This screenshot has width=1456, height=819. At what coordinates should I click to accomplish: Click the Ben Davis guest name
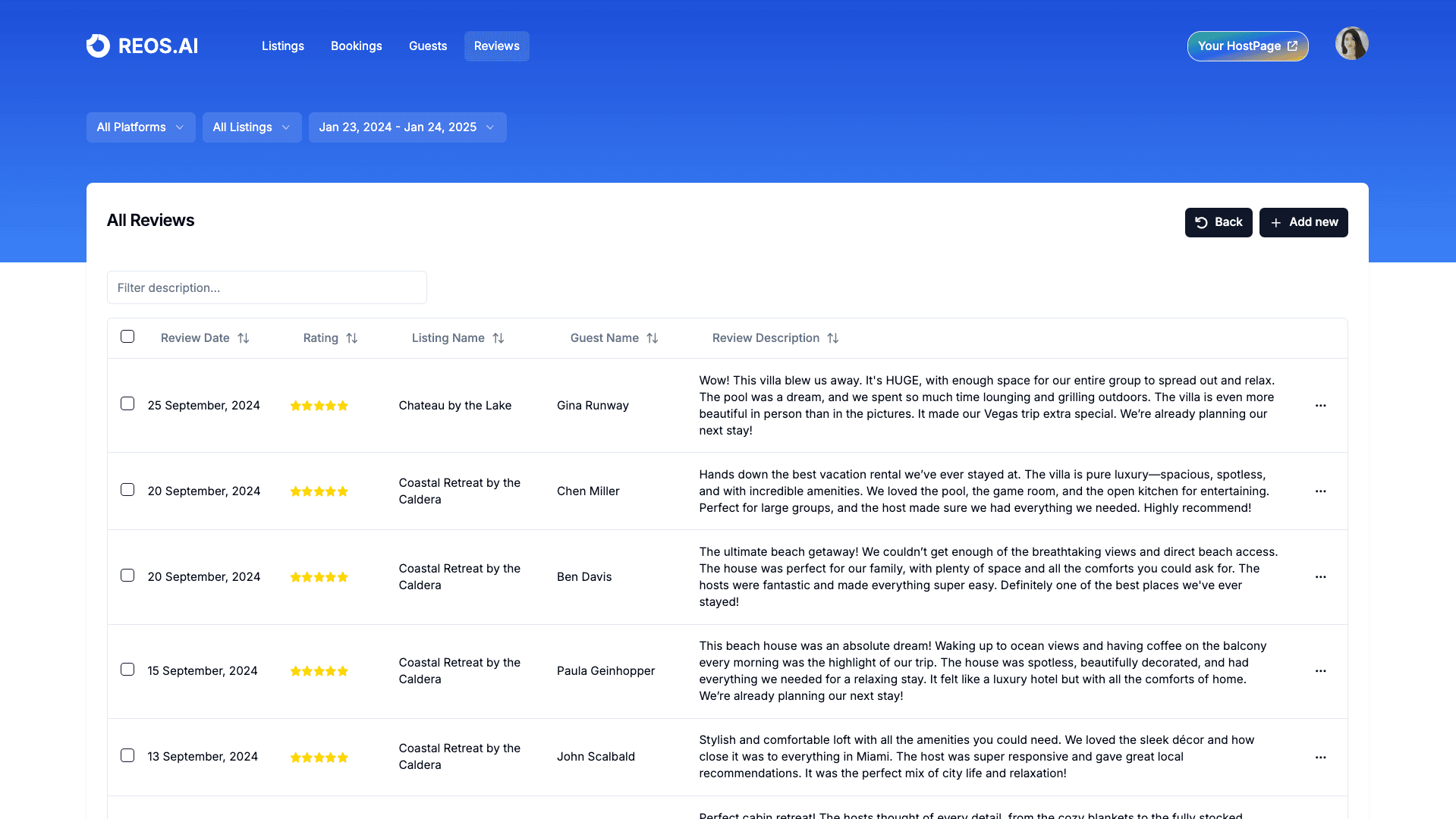pos(584,577)
